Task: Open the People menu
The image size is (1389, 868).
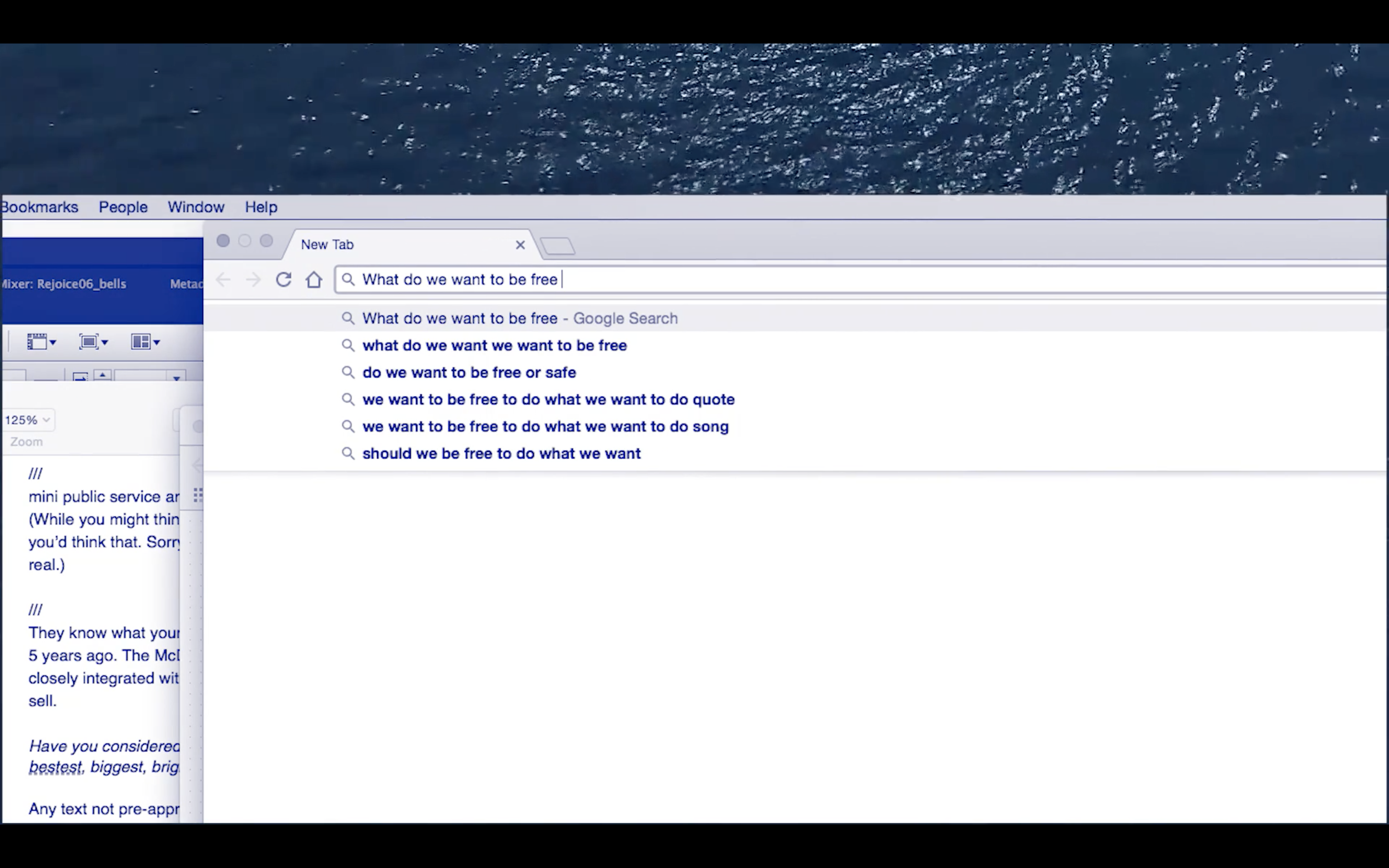Action: click(122, 207)
